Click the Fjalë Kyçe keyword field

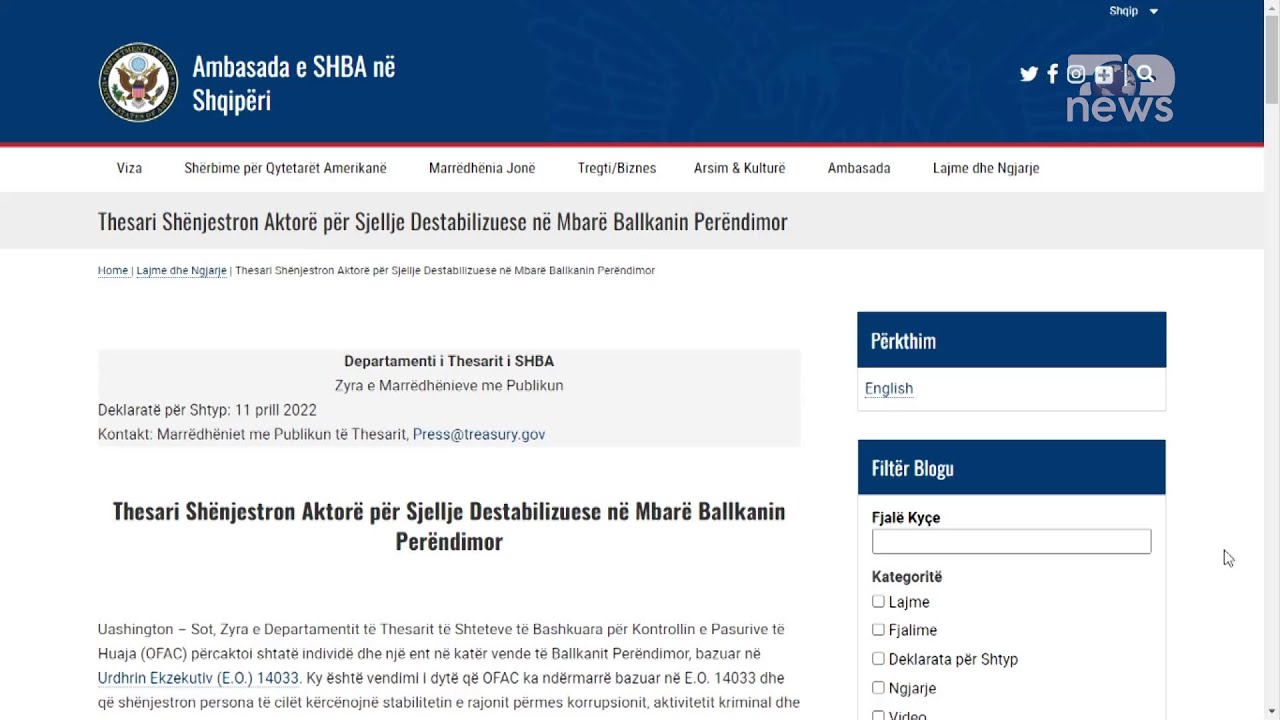point(1011,541)
